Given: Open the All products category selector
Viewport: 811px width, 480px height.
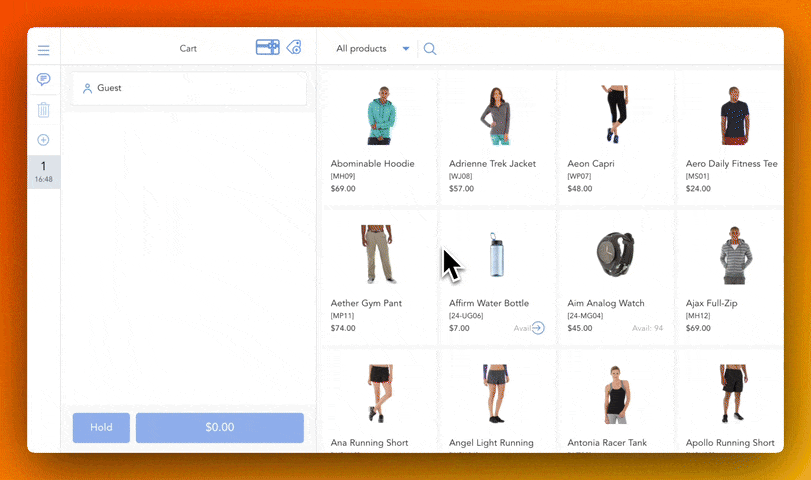Looking at the screenshot, I should tap(362, 48).
